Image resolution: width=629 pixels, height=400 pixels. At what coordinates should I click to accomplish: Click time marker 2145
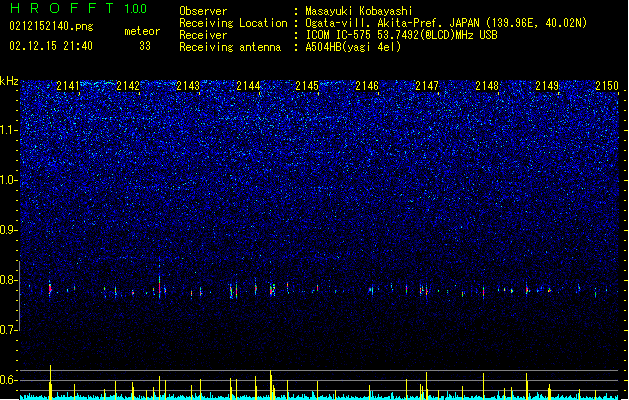[307, 86]
